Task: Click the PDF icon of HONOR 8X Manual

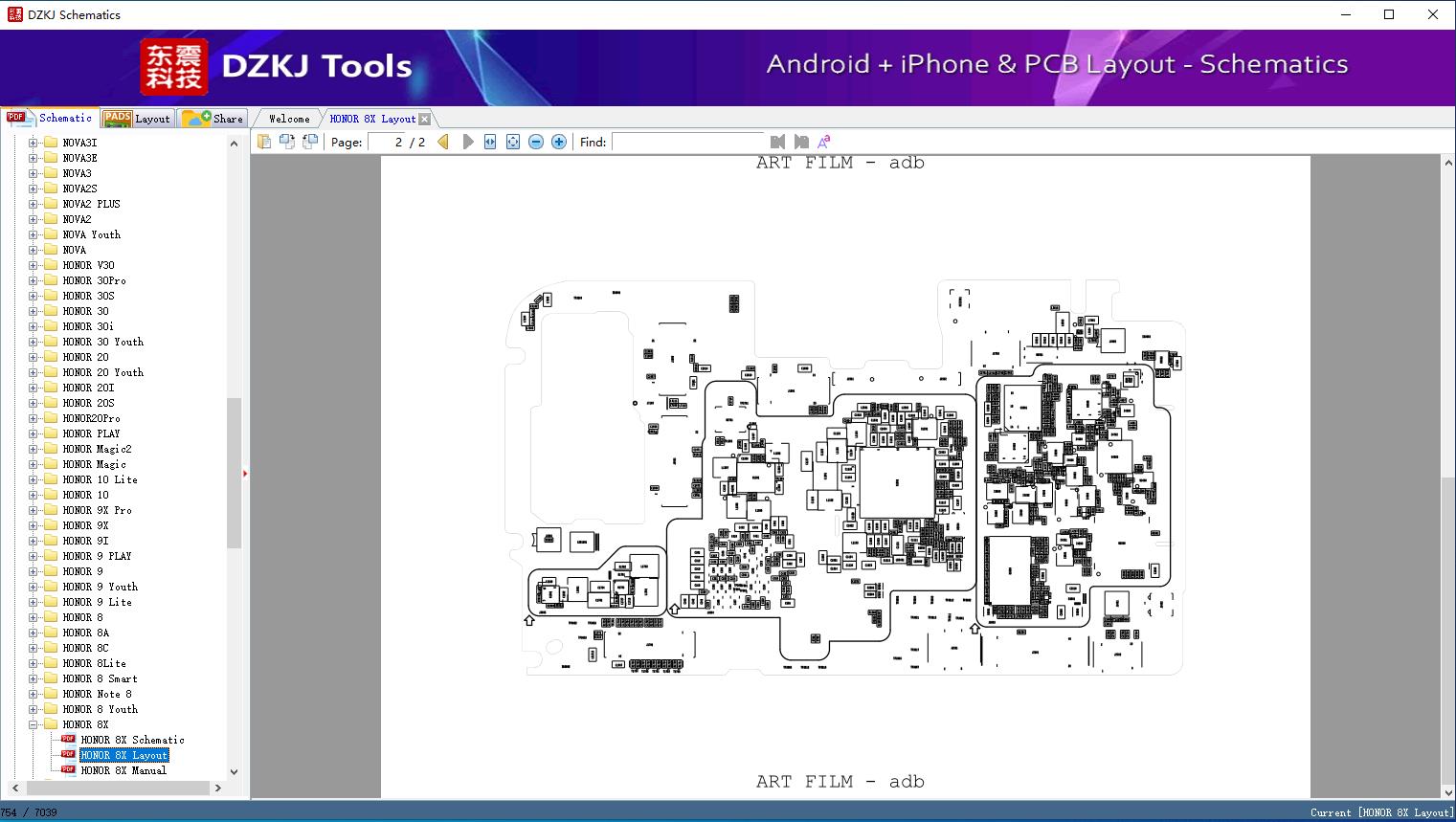Action: (68, 769)
